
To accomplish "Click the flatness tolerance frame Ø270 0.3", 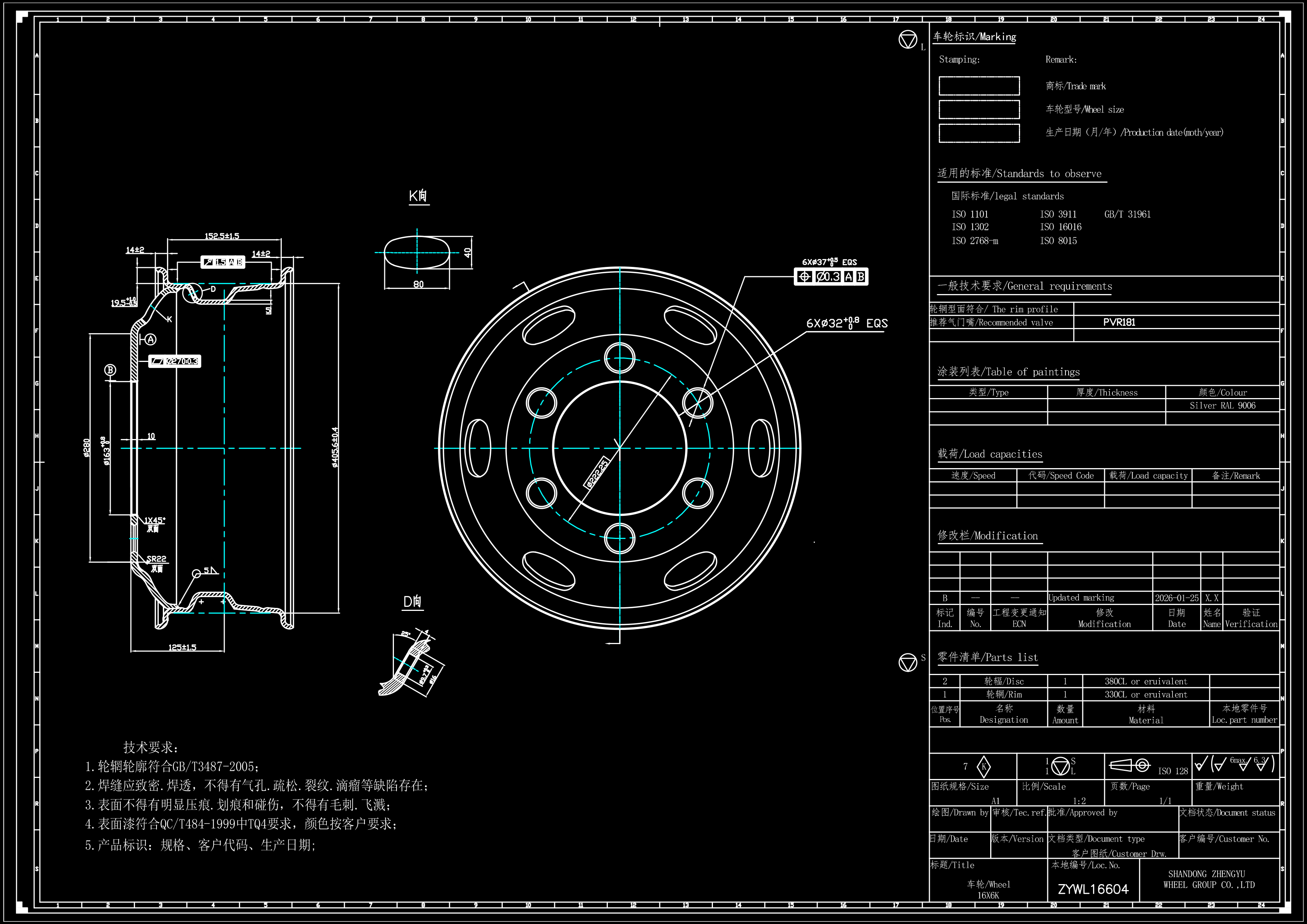I will coord(174,361).
